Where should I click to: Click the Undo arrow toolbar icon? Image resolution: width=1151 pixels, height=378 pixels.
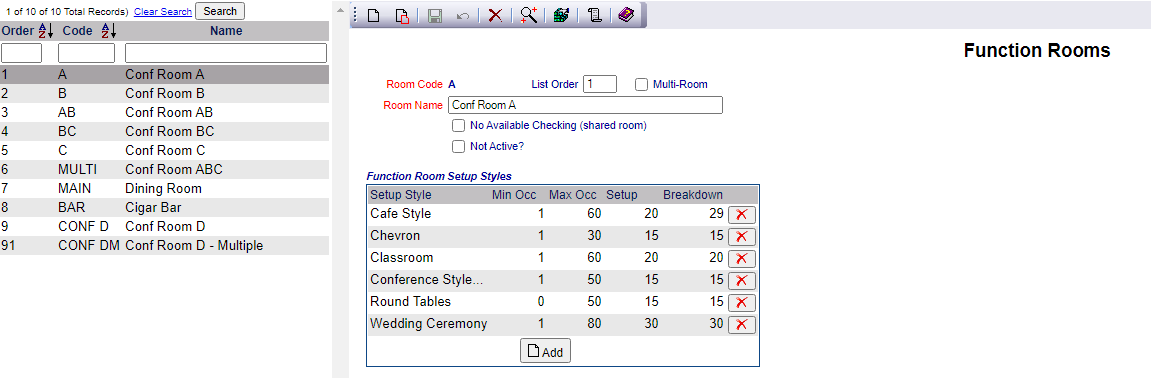click(462, 15)
